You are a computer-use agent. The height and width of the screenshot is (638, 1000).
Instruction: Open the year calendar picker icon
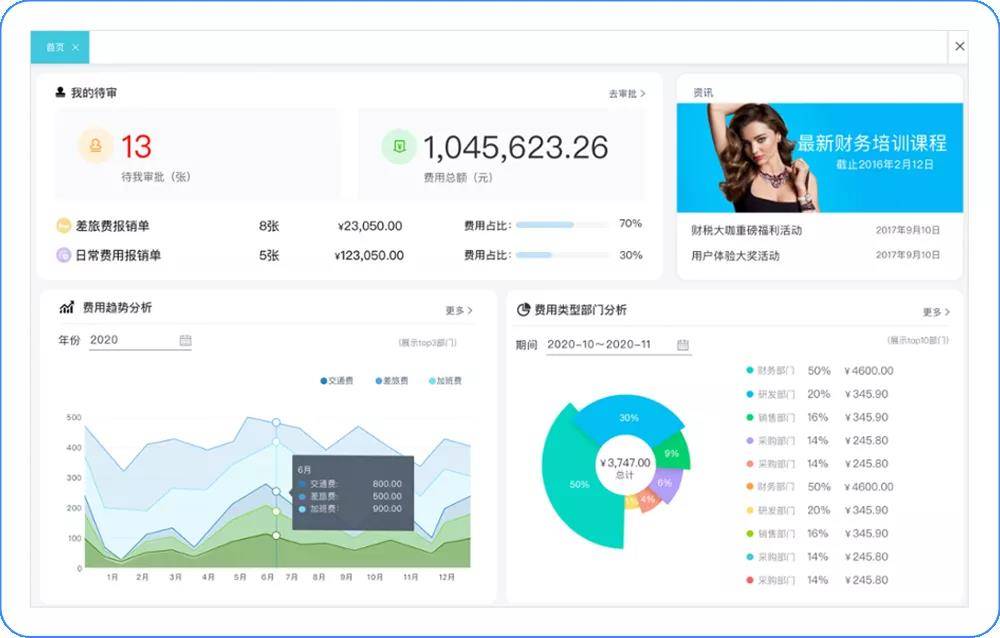point(185,340)
